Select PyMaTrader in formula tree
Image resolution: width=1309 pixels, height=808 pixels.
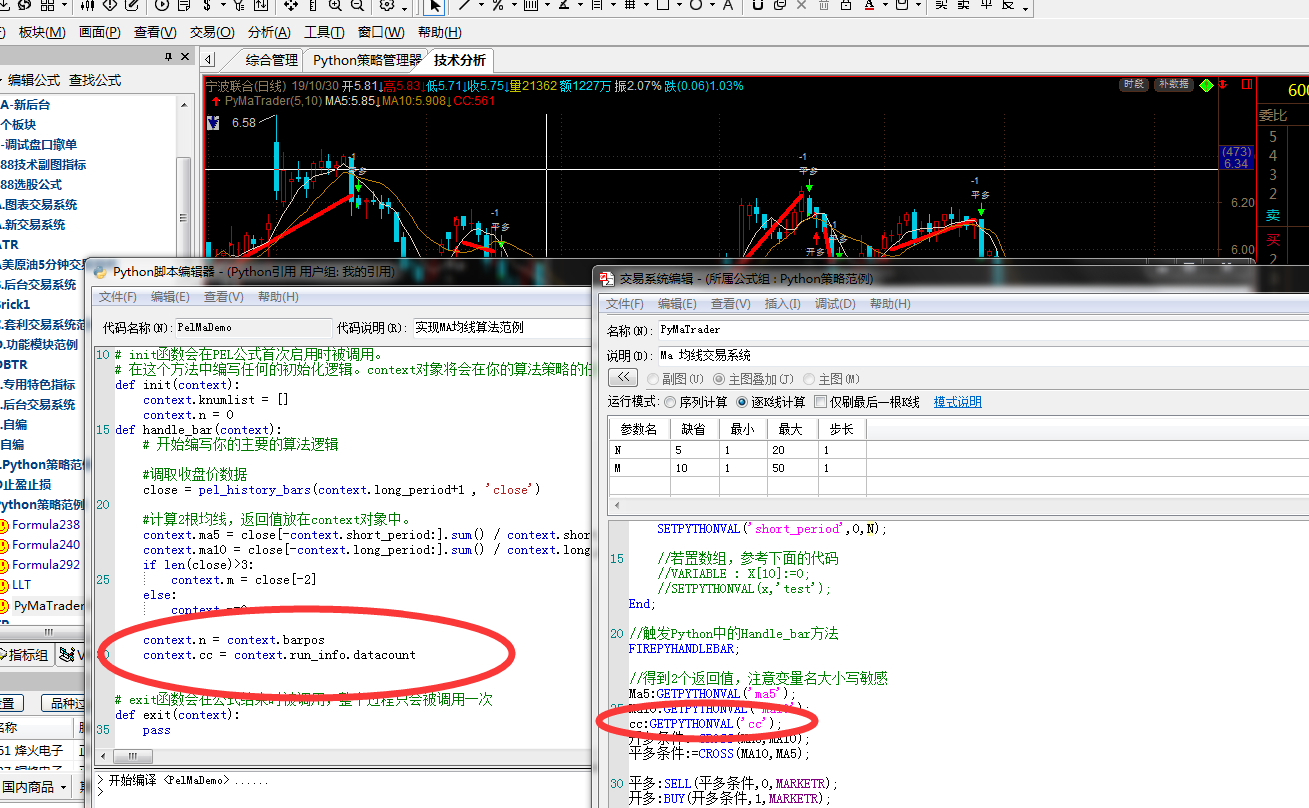48,606
